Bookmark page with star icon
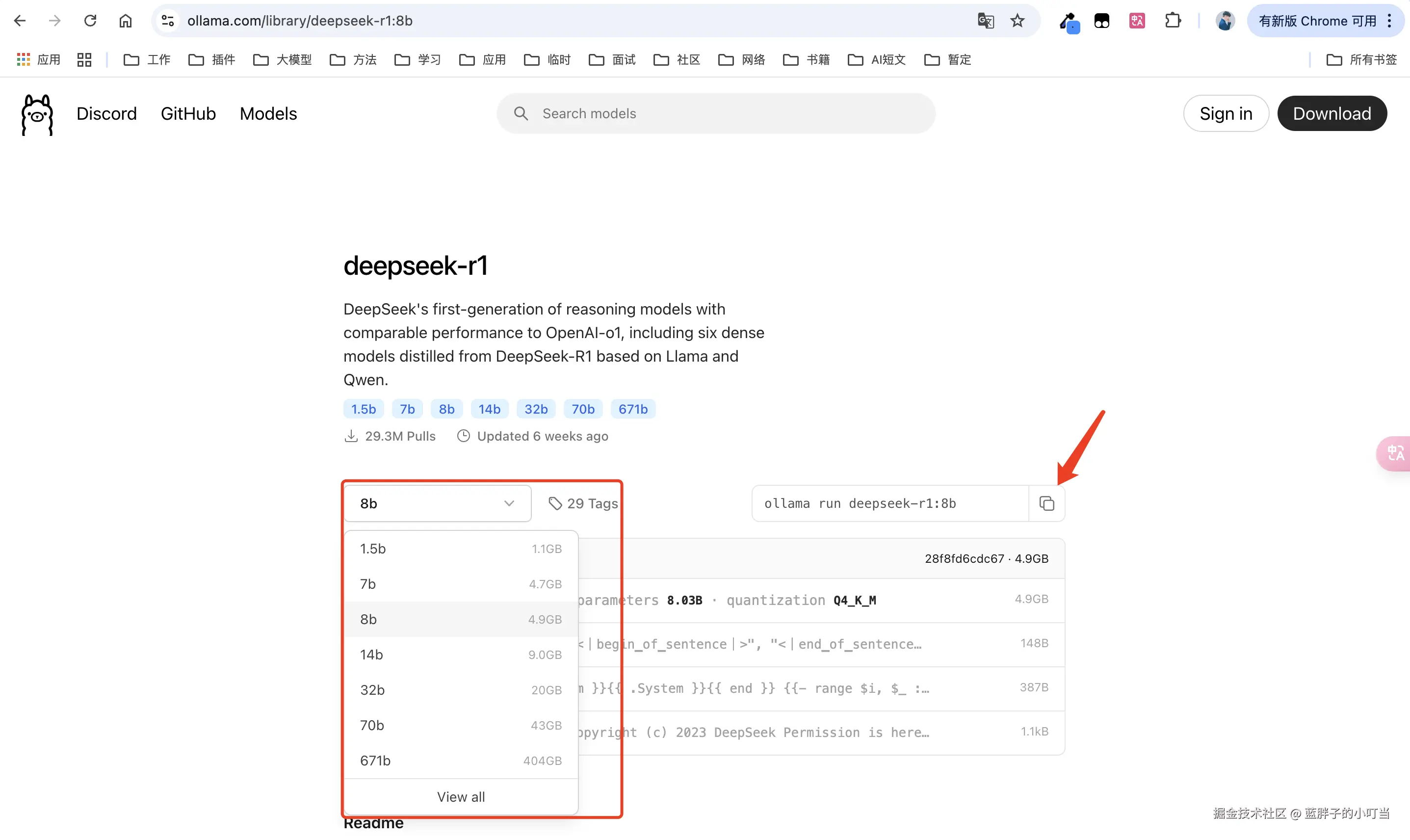Viewport: 1410px width, 840px height. (1018, 21)
